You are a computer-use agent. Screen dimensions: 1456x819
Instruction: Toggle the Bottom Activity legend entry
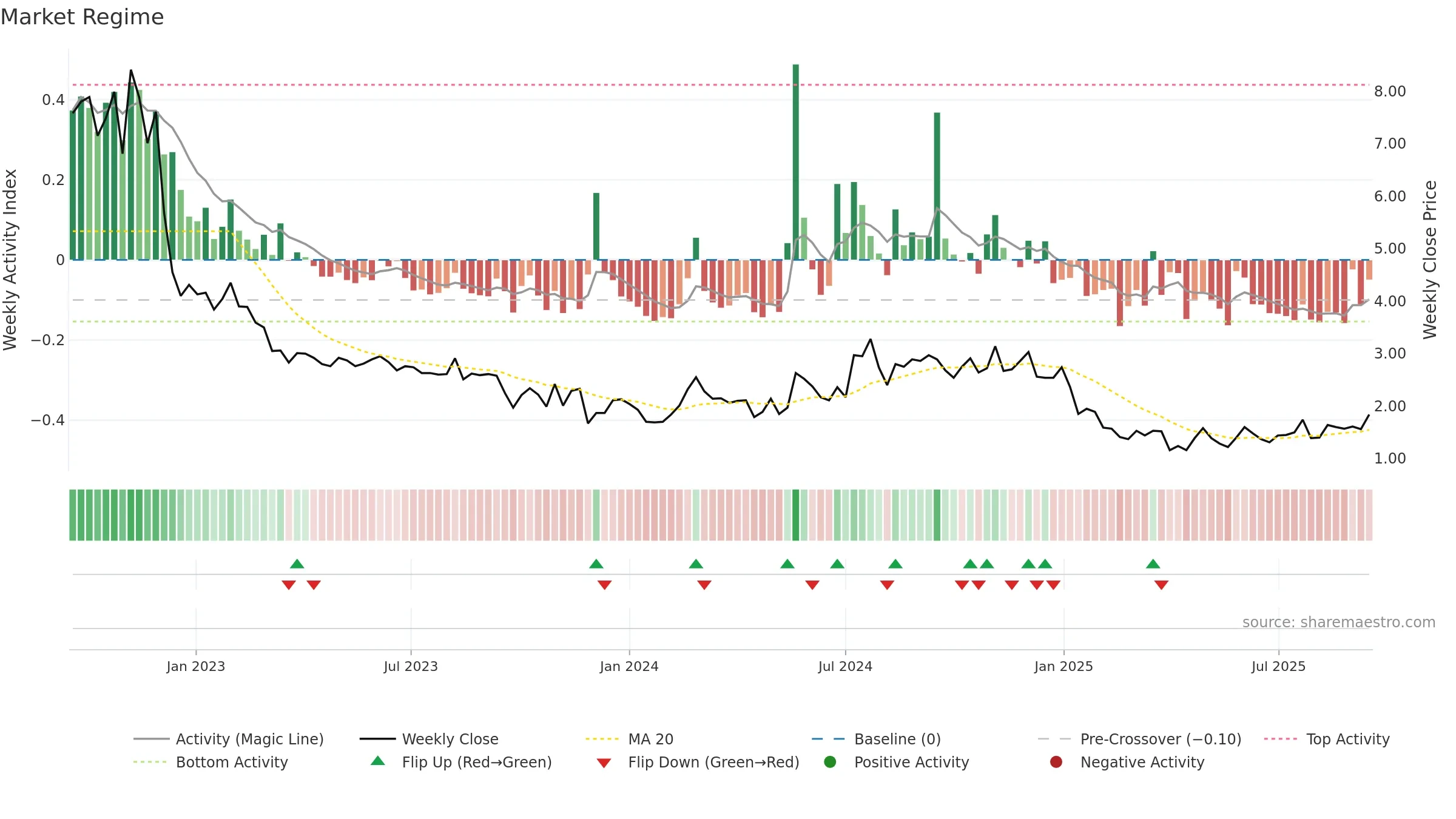(211, 762)
